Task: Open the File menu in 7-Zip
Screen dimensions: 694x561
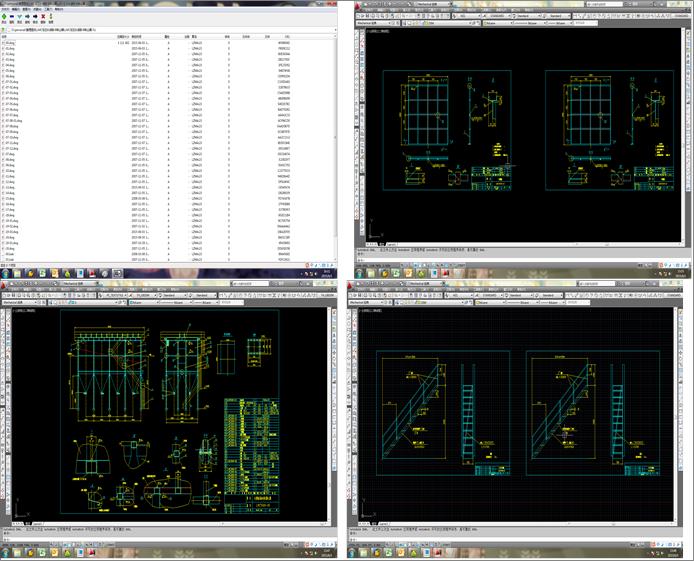Action: tap(6, 10)
